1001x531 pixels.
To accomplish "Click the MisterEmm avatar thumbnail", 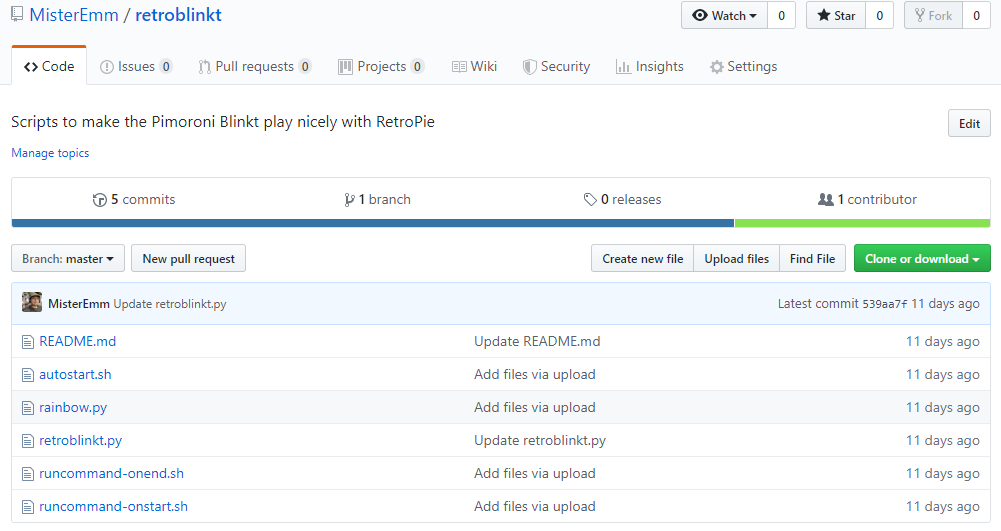I will point(32,303).
